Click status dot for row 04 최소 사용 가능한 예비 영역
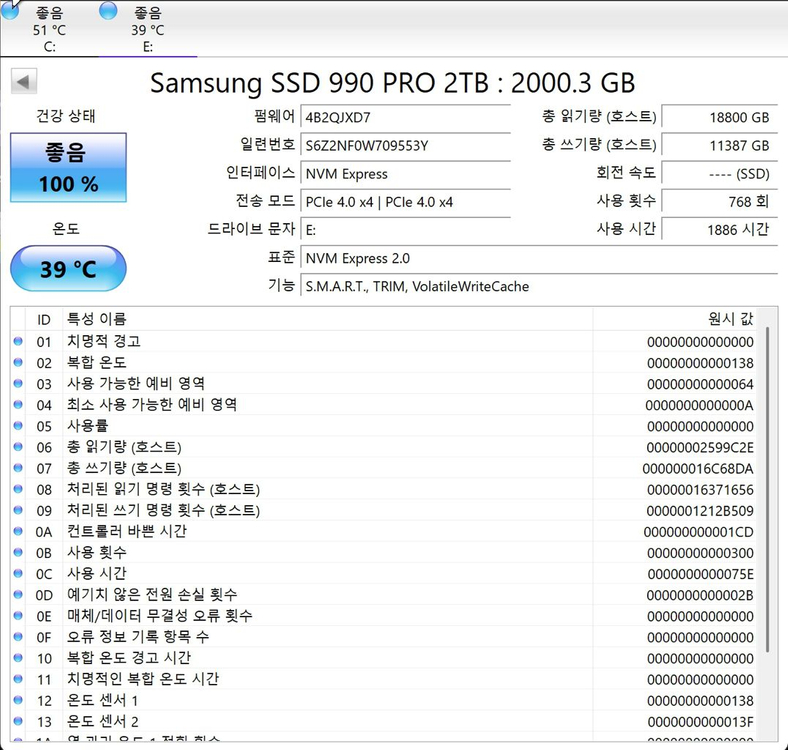788x750 pixels. click(18, 405)
